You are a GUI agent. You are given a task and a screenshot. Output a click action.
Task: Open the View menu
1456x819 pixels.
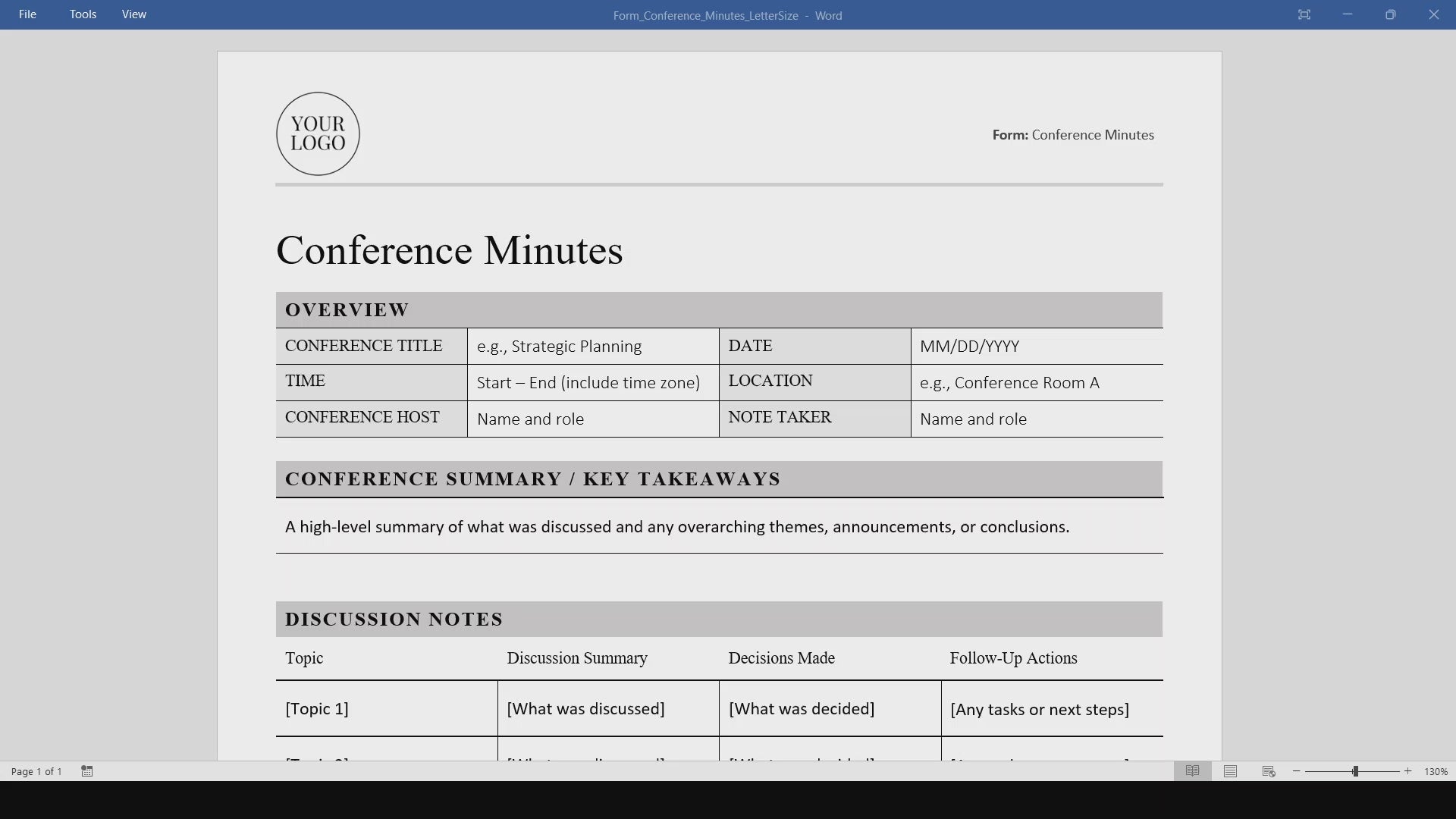point(134,14)
